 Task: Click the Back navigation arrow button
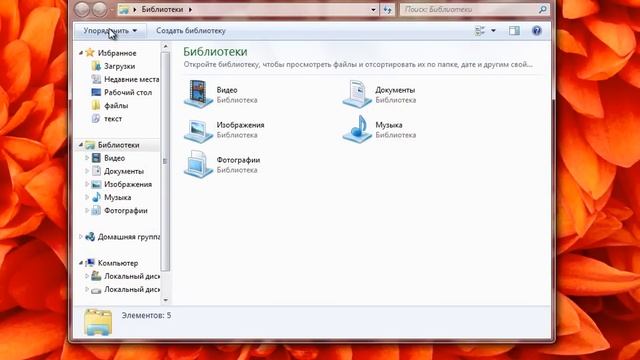[x=82, y=9]
